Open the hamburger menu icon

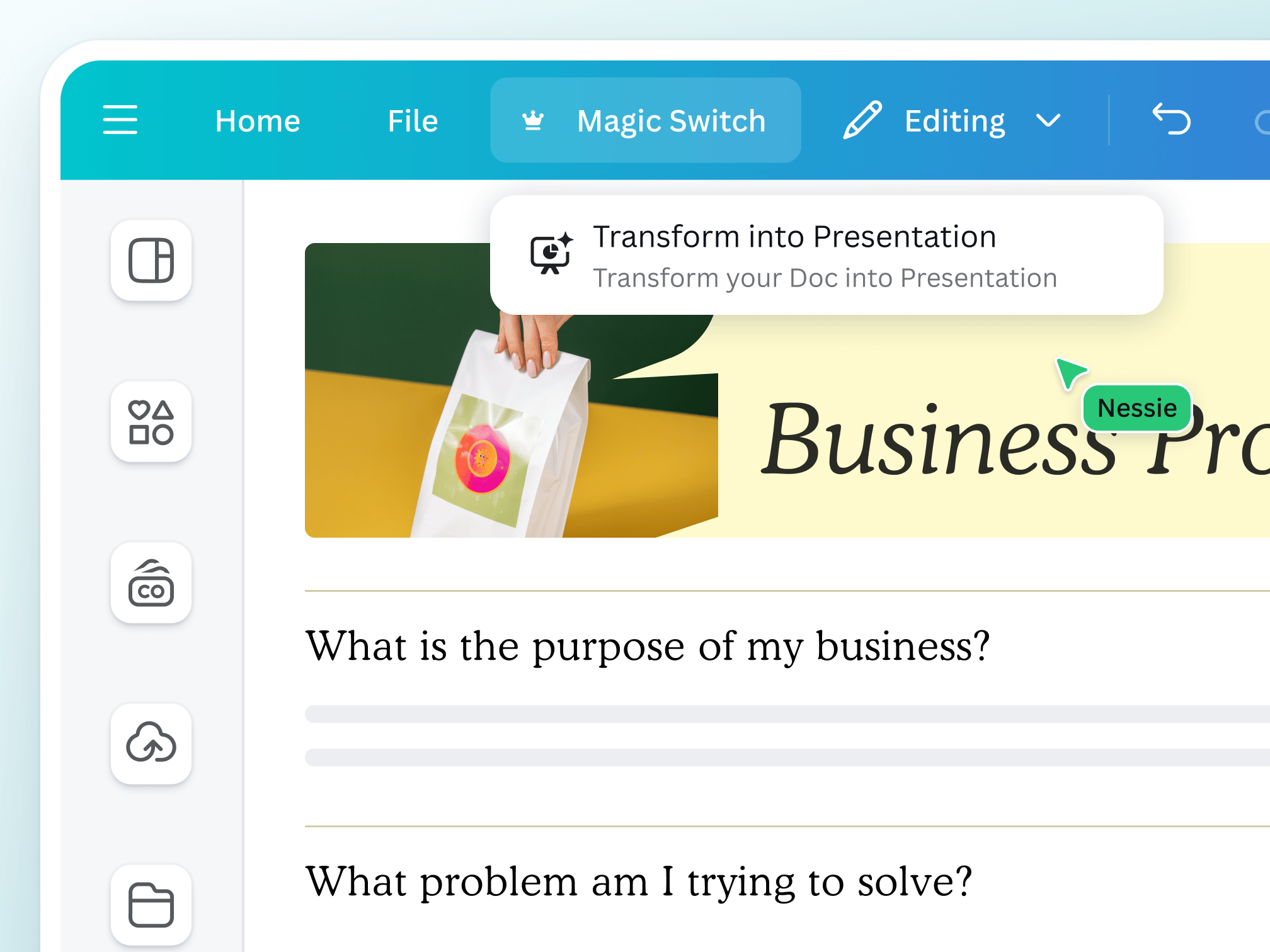pyautogui.click(x=120, y=120)
